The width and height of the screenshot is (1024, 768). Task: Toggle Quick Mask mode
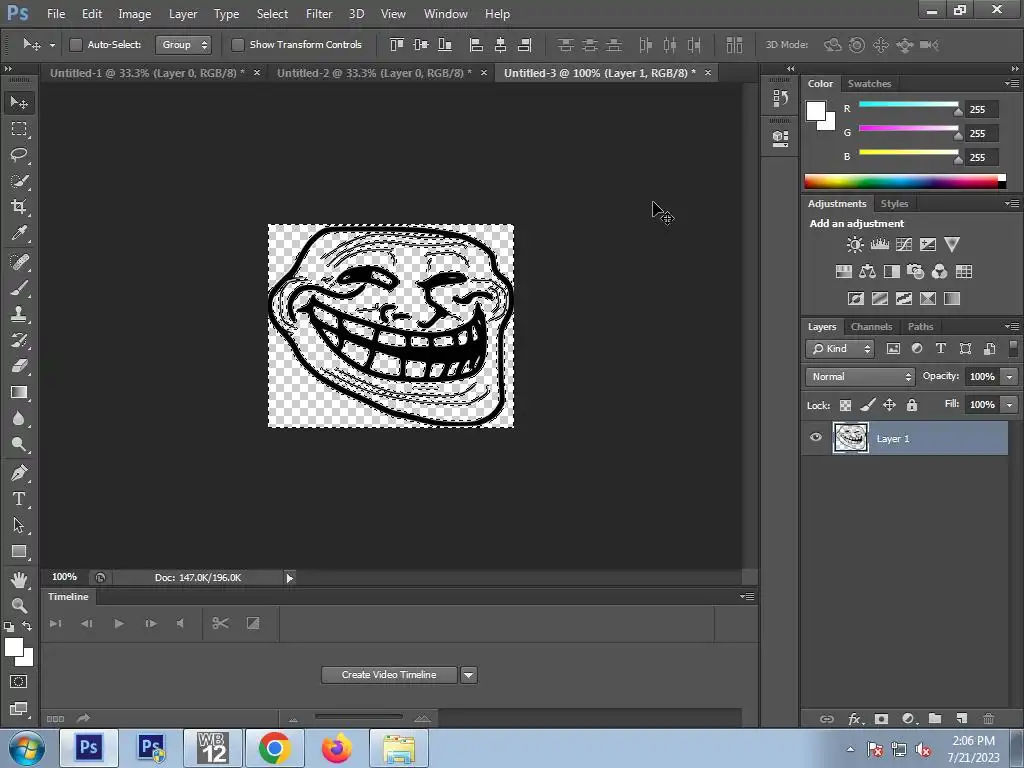(19, 682)
